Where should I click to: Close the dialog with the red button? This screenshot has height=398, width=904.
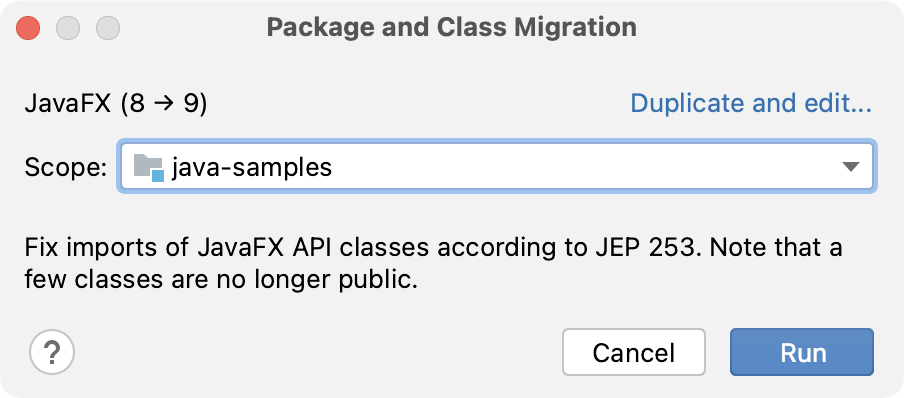28,28
